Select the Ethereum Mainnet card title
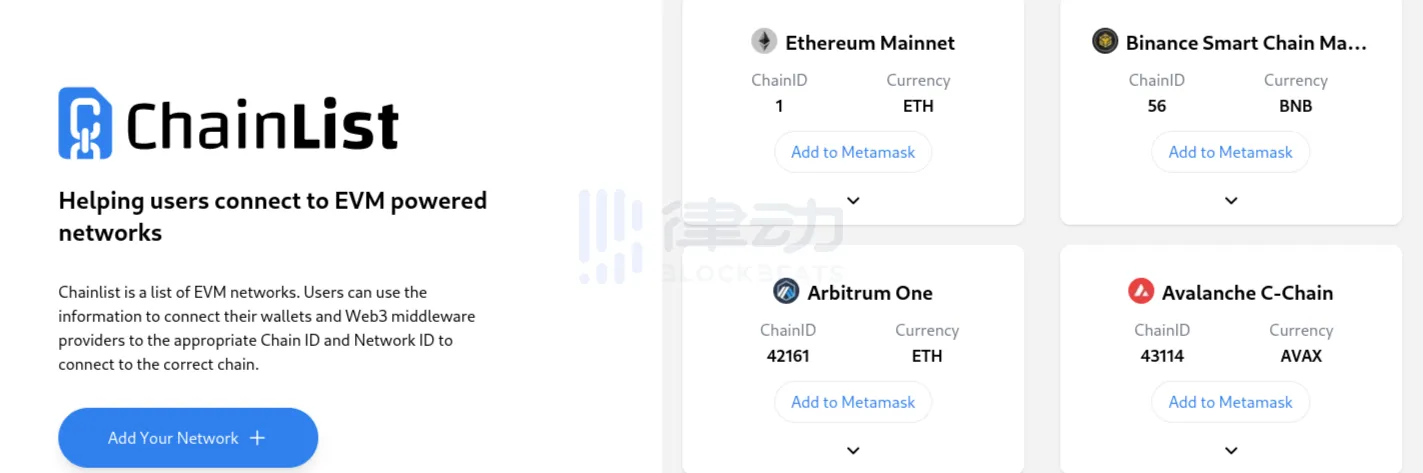 (870, 43)
